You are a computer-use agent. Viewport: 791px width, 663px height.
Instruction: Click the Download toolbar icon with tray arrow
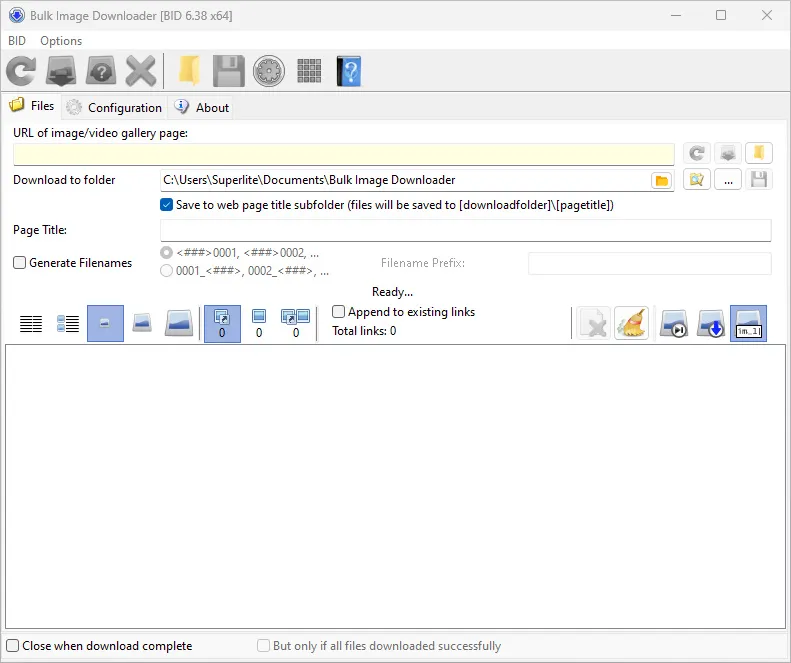(x=61, y=71)
